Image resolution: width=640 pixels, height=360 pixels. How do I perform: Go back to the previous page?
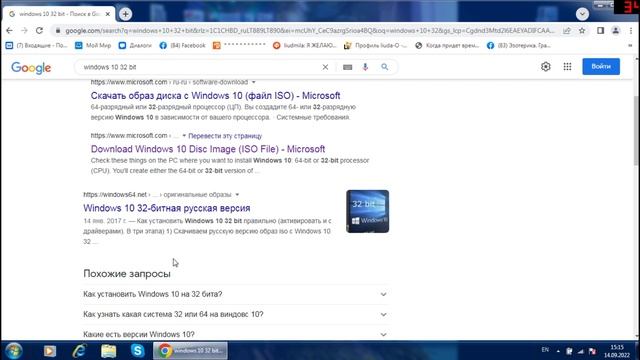[x=9, y=31]
